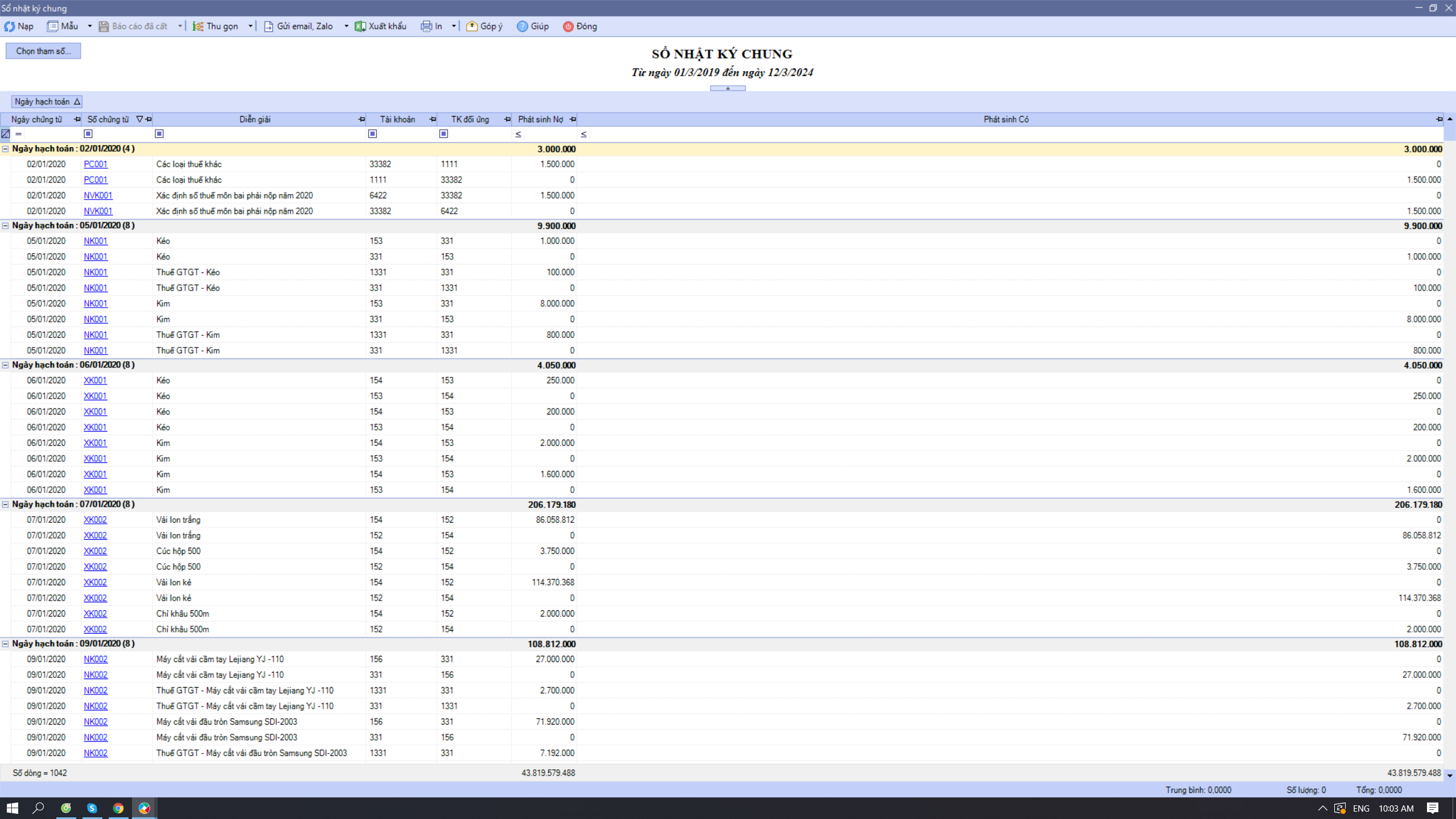1456x819 pixels.
Task: Open Giúp help icon
Action: (x=522, y=26)
